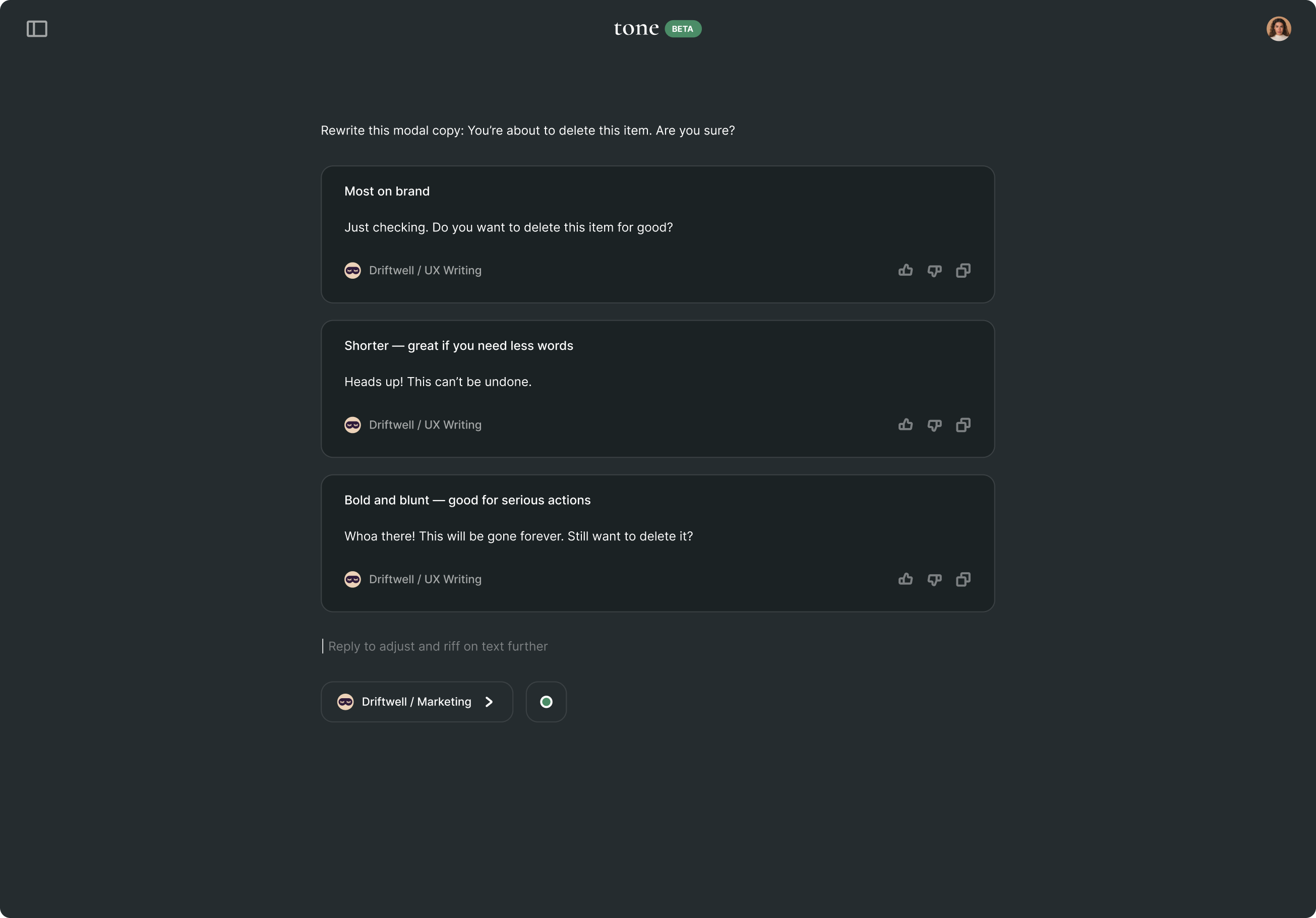Screen dimensions: 1316x918
Task: Toggle the sidebar panel icon
Action: [37, 29]
